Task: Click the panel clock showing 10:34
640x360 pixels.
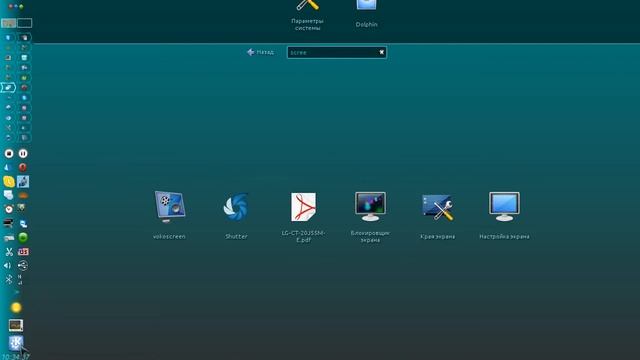Action: pos(16,356)
